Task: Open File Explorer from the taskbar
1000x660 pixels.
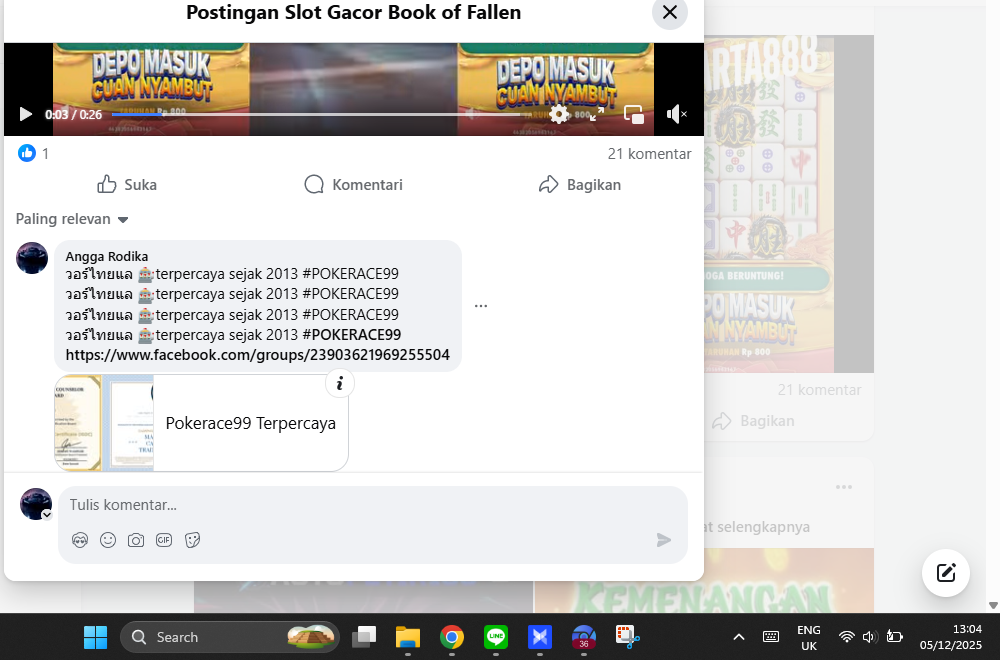Action: (408, 636)
